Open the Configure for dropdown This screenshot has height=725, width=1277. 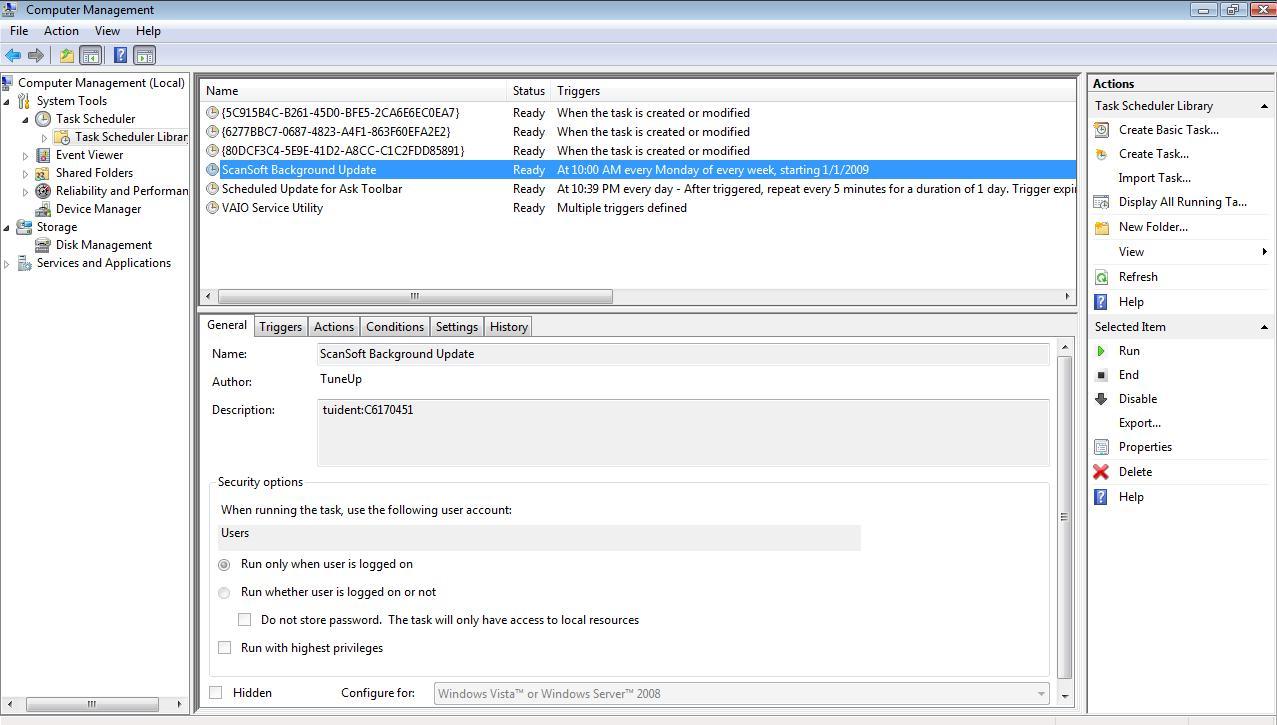(742, 693)
